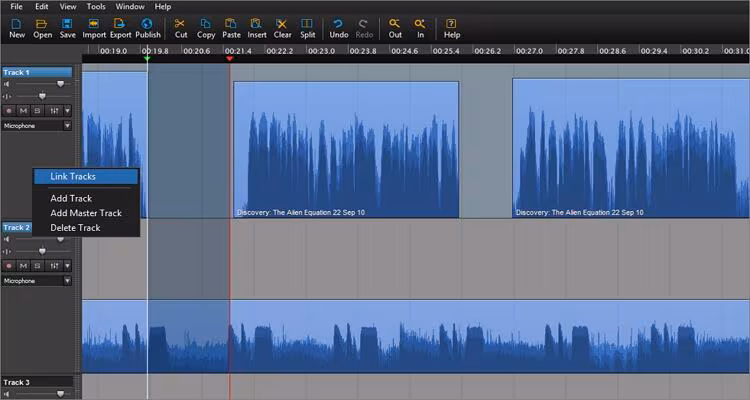750x400 pixels.
Task: Expand Track 2 options arrow beside mixer
Action: pos(67,266)
